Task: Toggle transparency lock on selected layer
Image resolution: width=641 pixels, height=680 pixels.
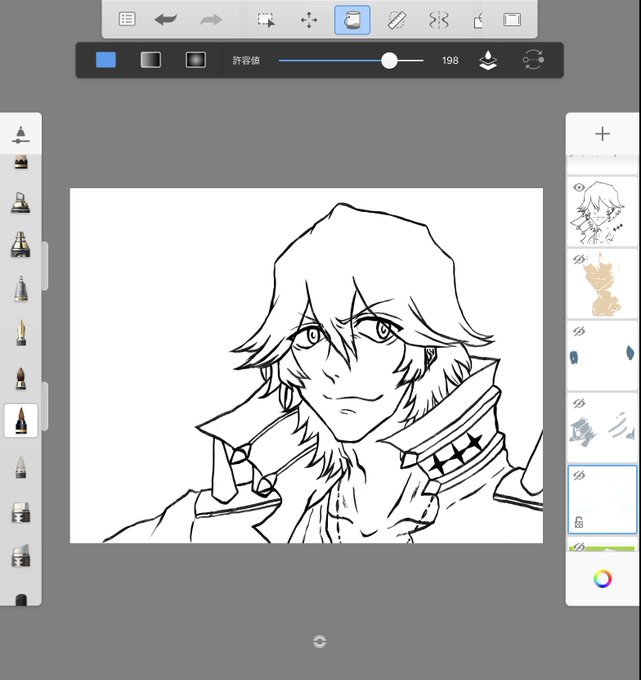Action: pos(579,522)
